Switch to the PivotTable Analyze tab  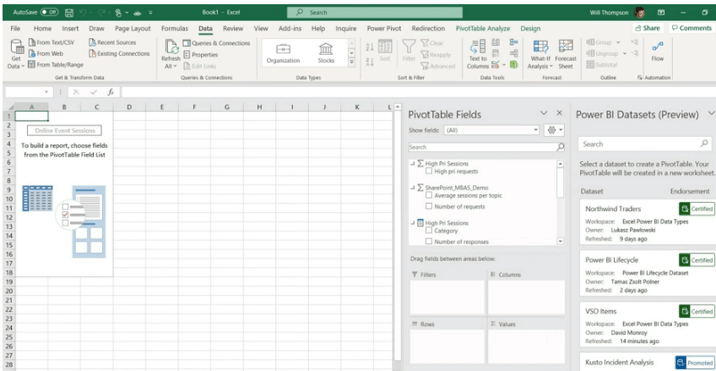pyautogui.click(x=483, y=28)
